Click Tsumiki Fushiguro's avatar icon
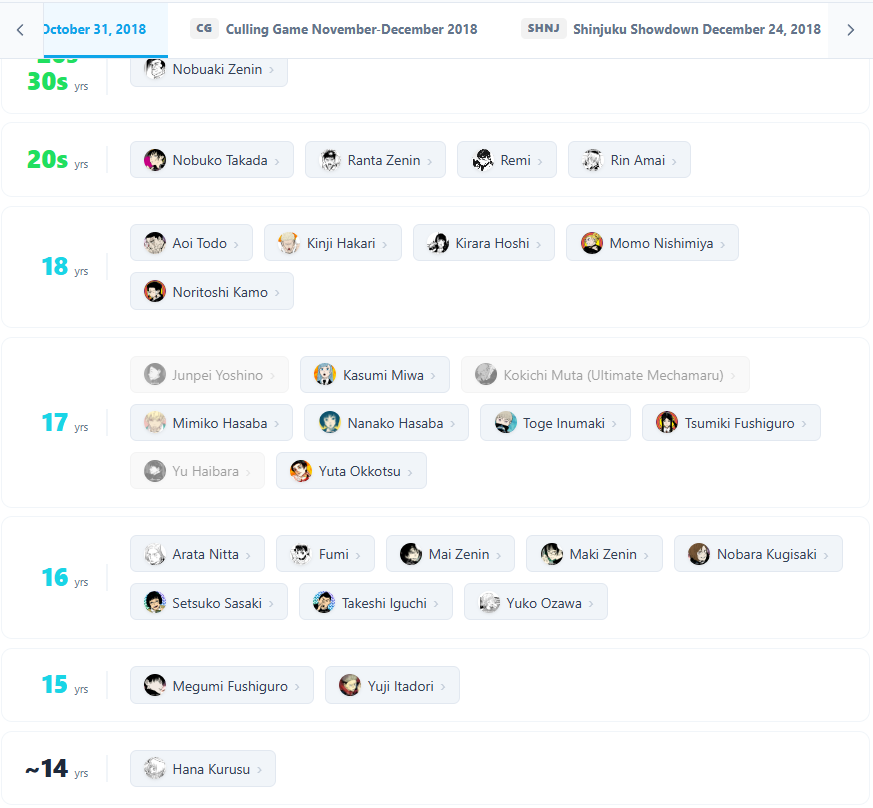The width and height of the screenshot is (873, 808). 667,423
